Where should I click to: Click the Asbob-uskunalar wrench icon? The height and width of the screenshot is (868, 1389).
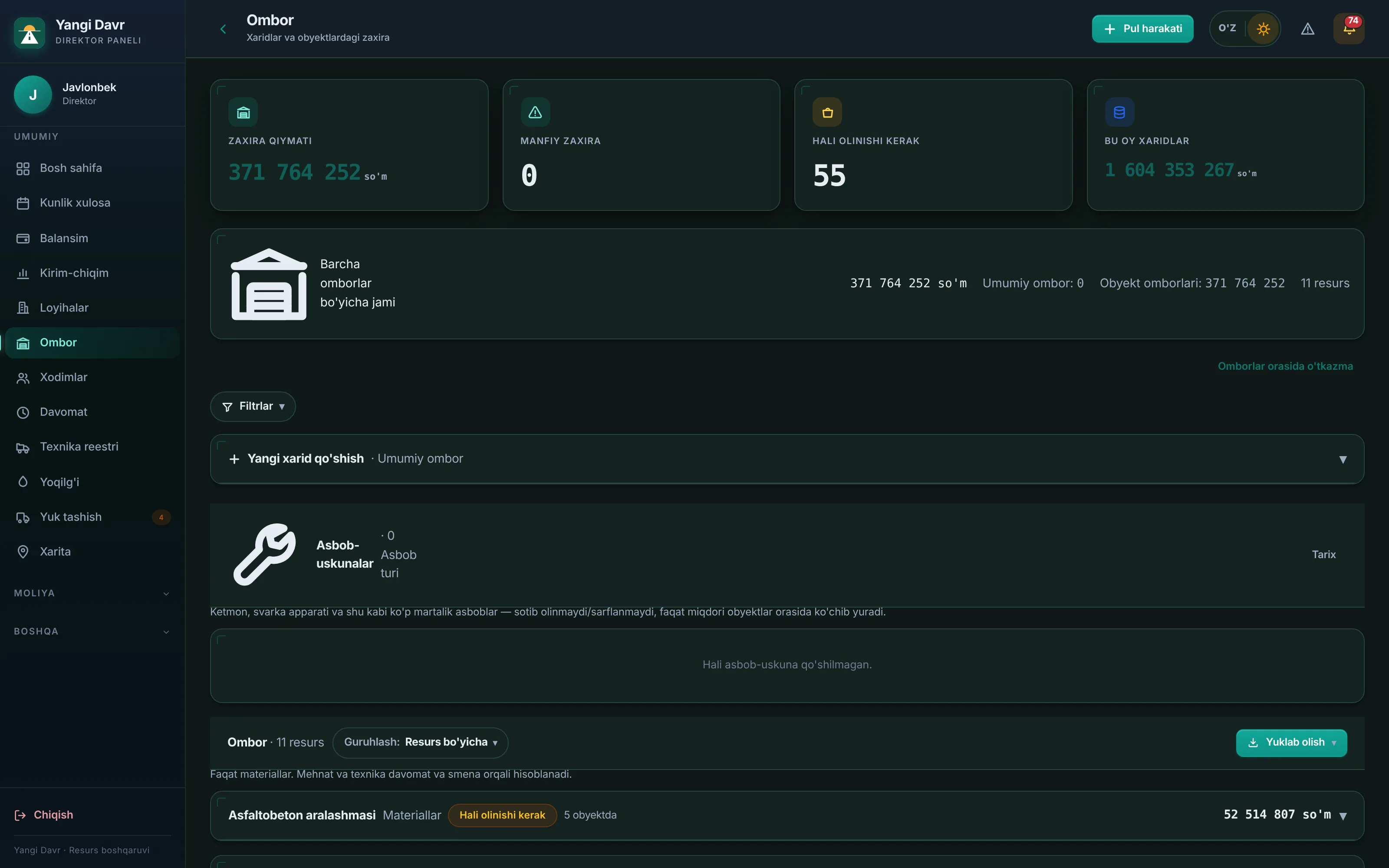coord(265,555)
